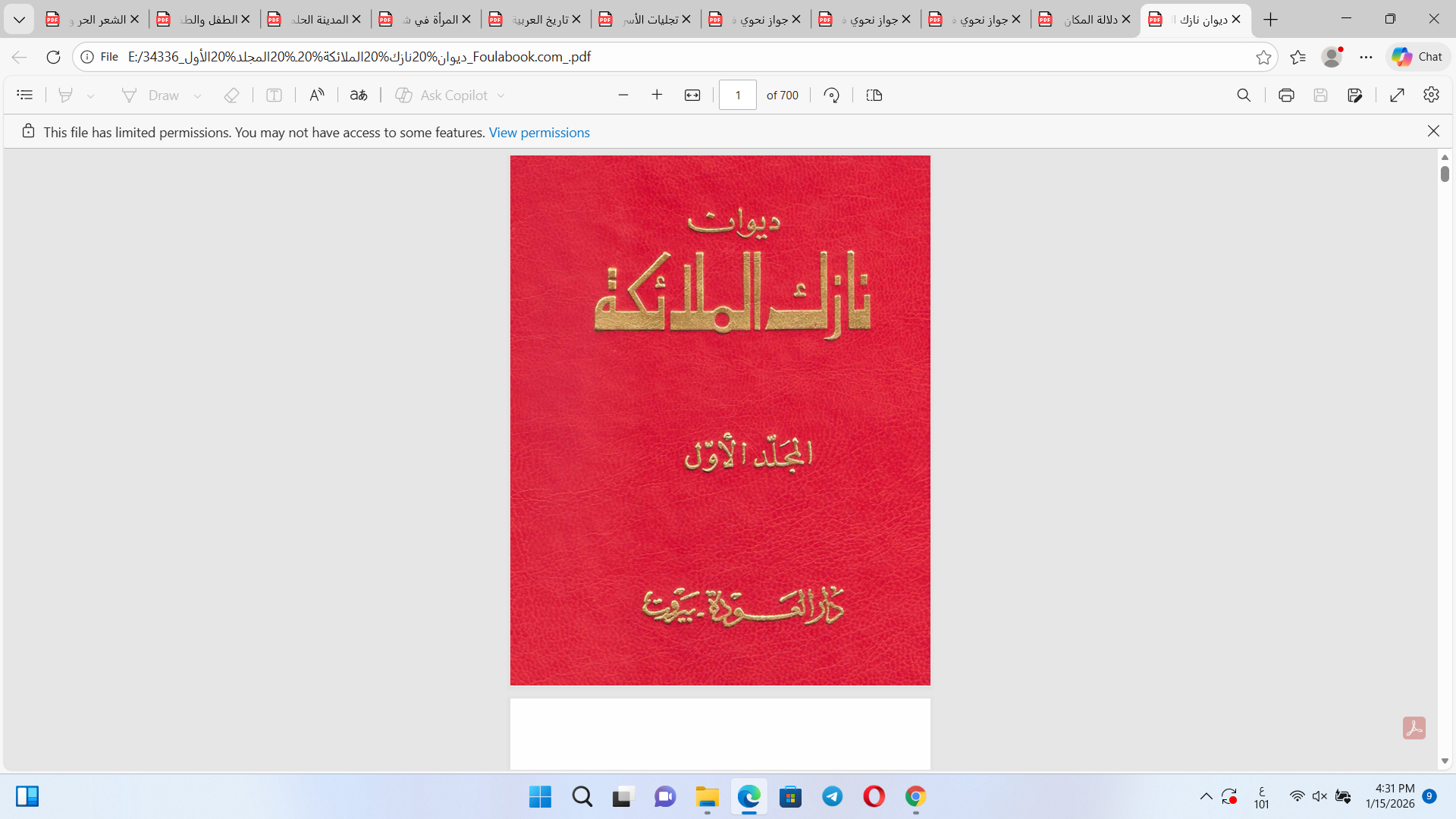View site information icon
1456x819 pixels.
point(87,57)
